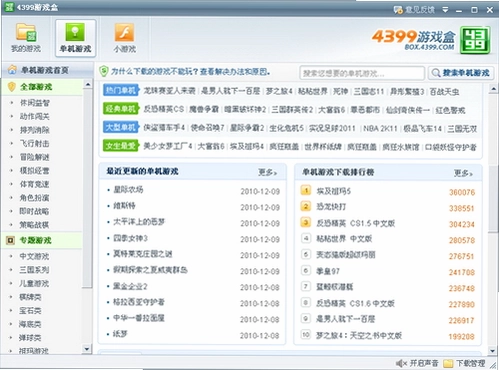Click rank 6 badge beside 拳皇97
This screenshot has width=499, height=370.
click(x=306, y=270)
